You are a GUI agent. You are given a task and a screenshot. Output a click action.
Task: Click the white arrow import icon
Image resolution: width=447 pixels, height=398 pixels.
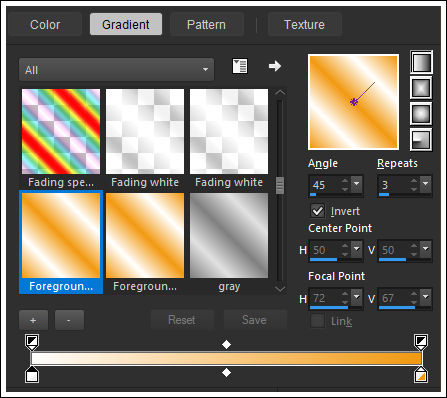click(x=275, y=66)
